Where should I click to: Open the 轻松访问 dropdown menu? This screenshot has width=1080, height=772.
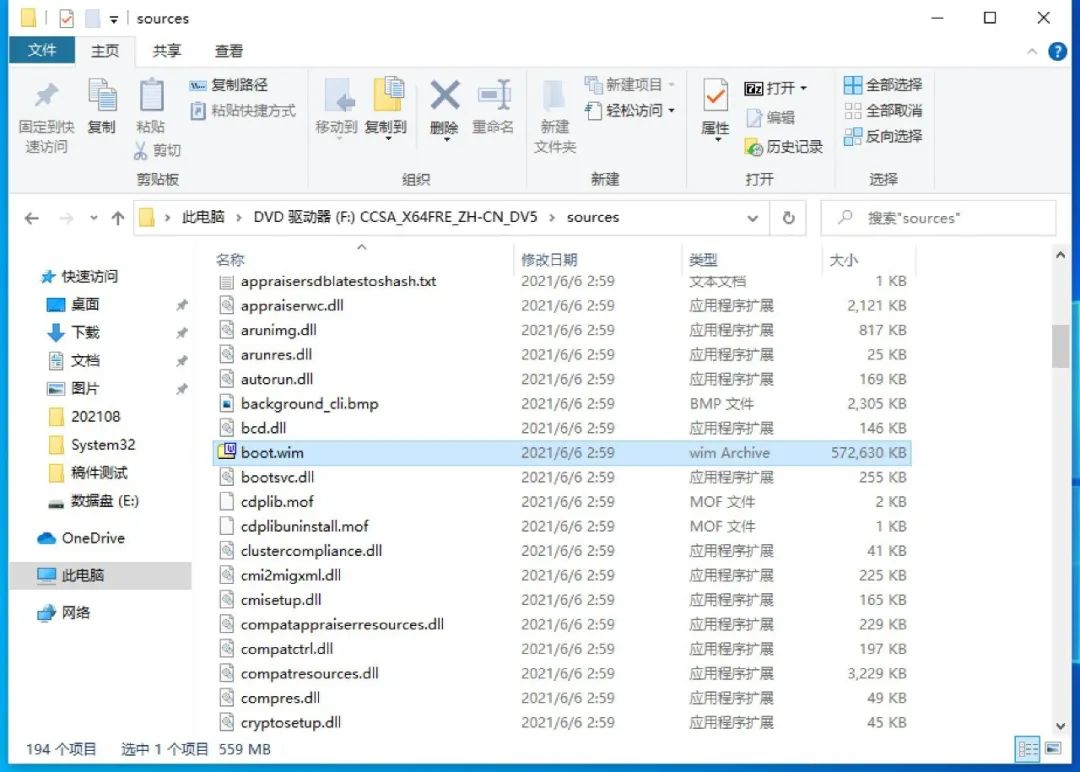point(634,111)
